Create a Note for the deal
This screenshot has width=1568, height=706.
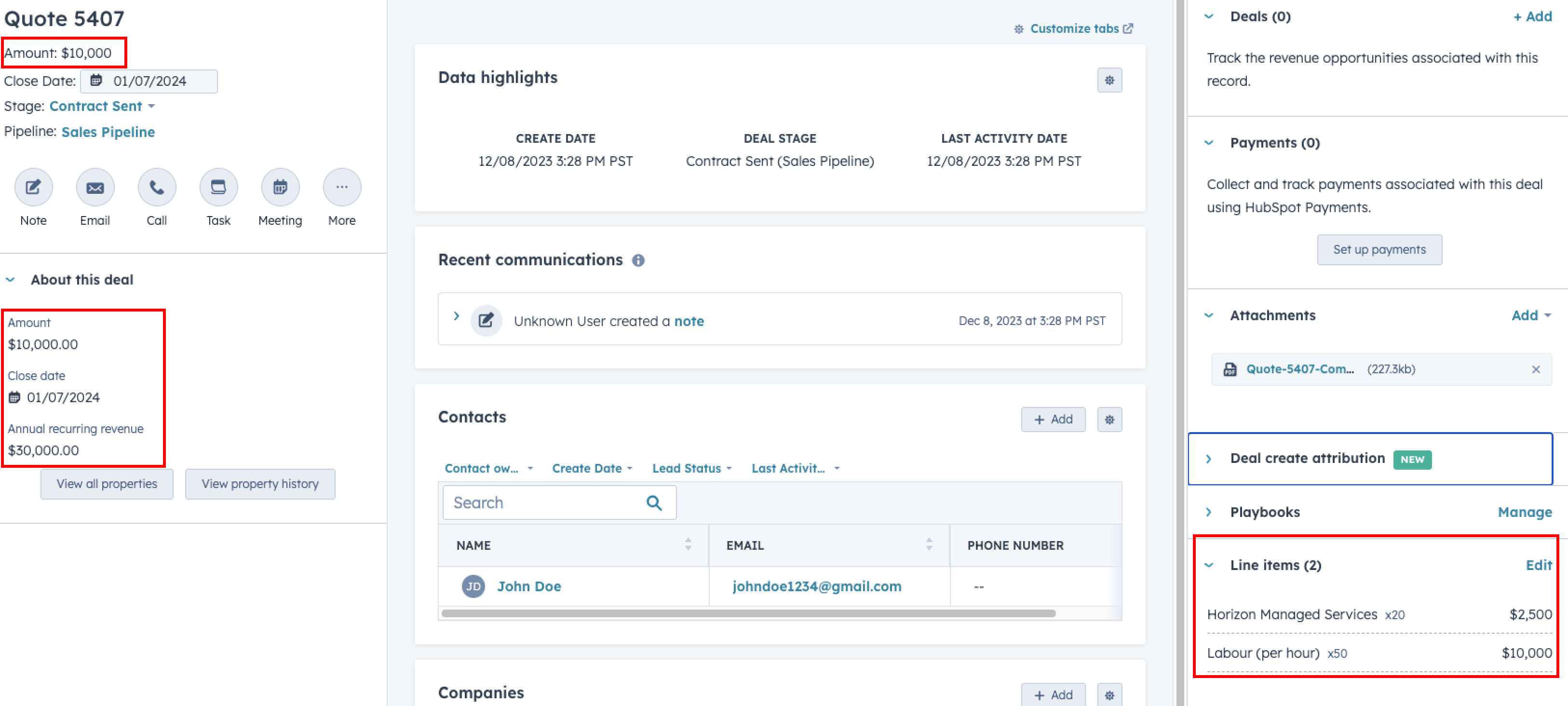pyautogui.click(x=33, y=187)
